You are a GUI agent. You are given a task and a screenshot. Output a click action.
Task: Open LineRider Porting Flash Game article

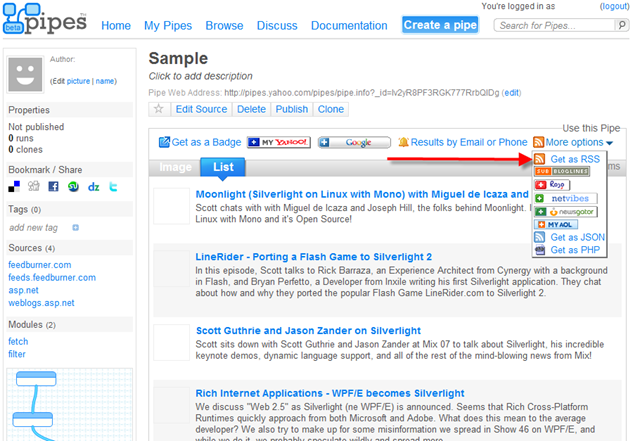coord(313,257)
